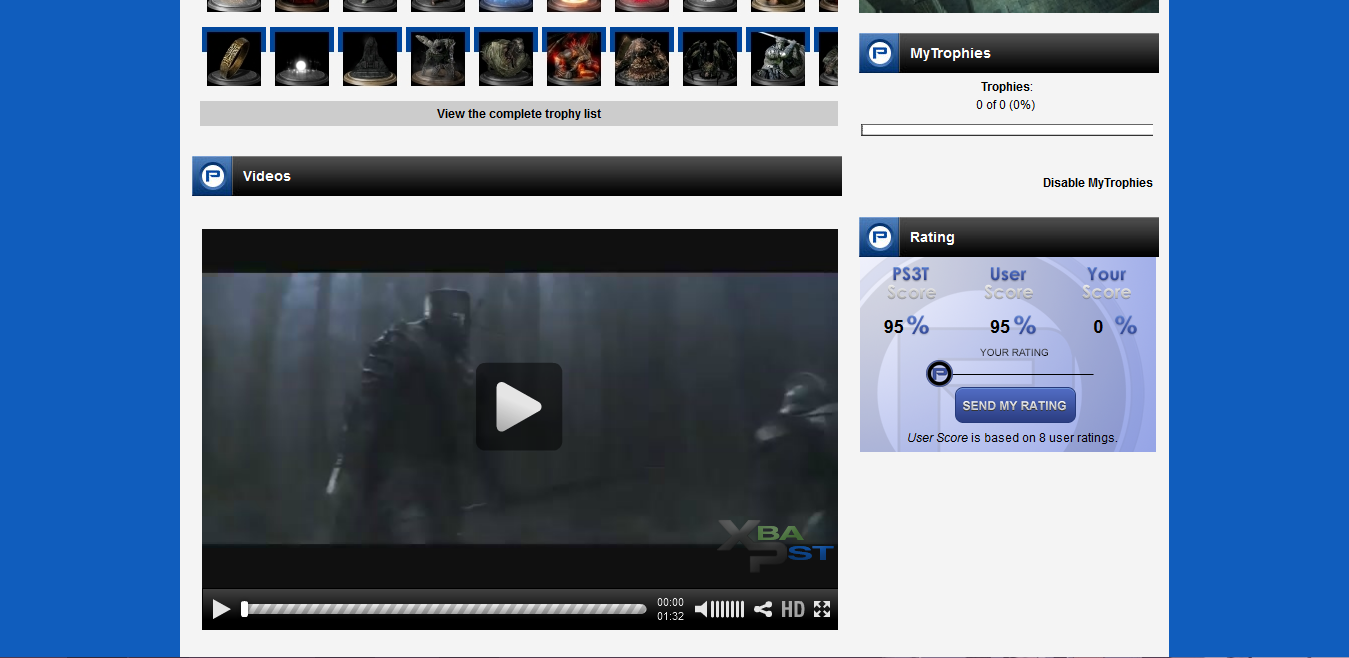Open the green hunched beast trophy icon
The width and height of the screenshot is (1349, 658).
coord(506,59)
